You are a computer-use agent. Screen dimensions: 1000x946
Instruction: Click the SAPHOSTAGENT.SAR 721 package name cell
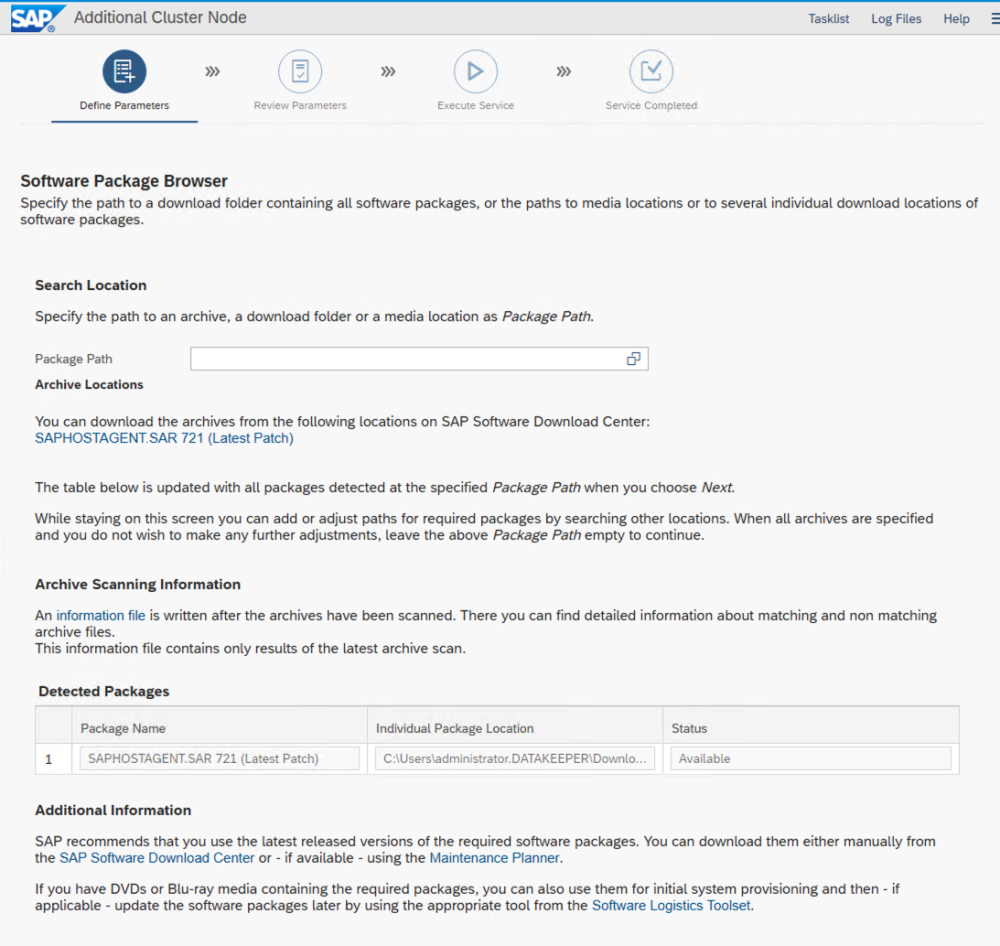click(x=219, y=758)
